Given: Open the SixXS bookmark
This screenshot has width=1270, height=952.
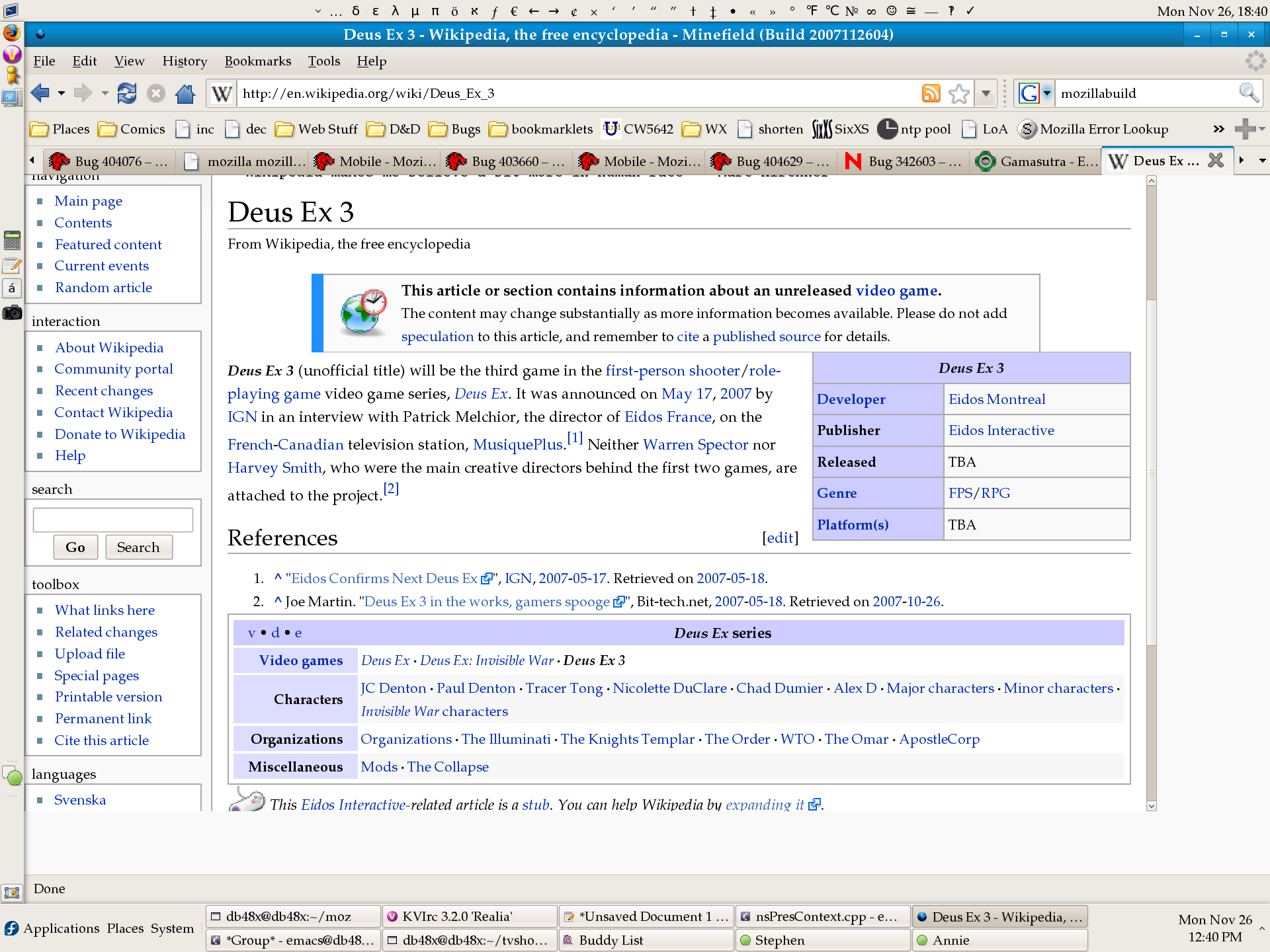Looking at the screenshot, I should tap(840, 129).
